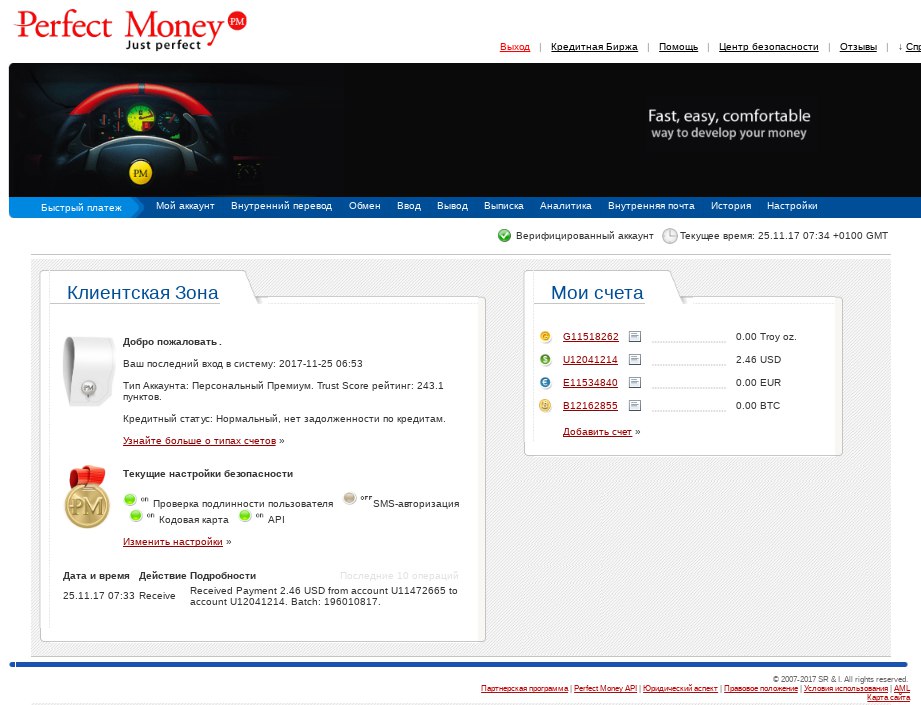This screenshot has width=921, height=705.
Task: Open the AML footer link
Action: point(902,688)
